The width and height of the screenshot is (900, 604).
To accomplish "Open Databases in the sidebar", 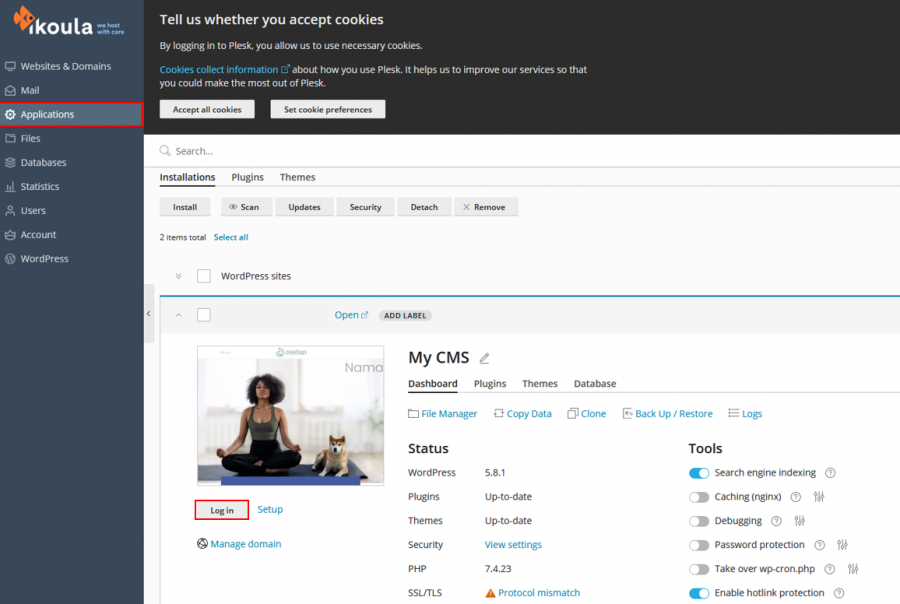I will click(x=43, y=162).
